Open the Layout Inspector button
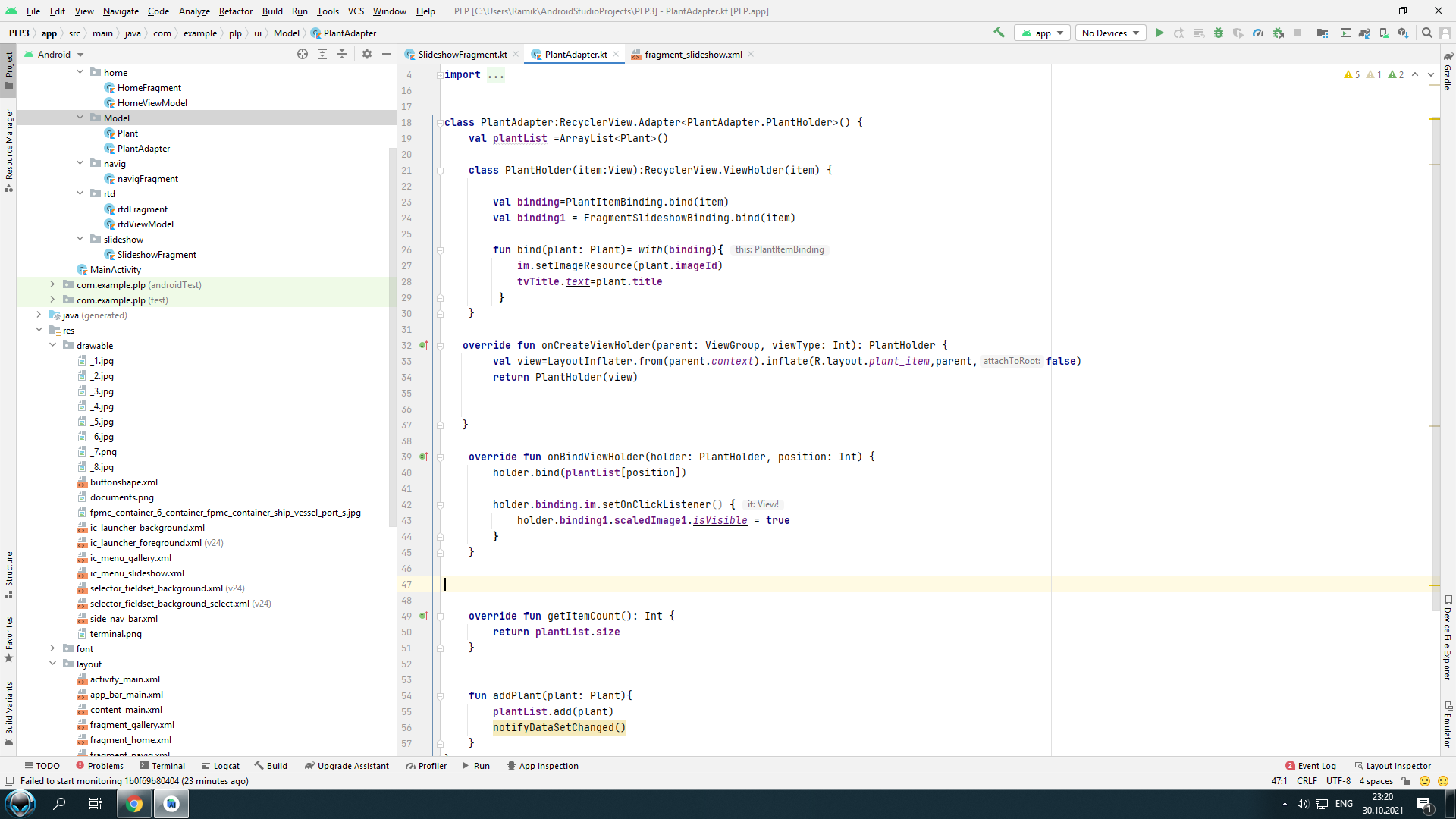Viewport: 1456px width, 819px height. [x=1392, y=766]
